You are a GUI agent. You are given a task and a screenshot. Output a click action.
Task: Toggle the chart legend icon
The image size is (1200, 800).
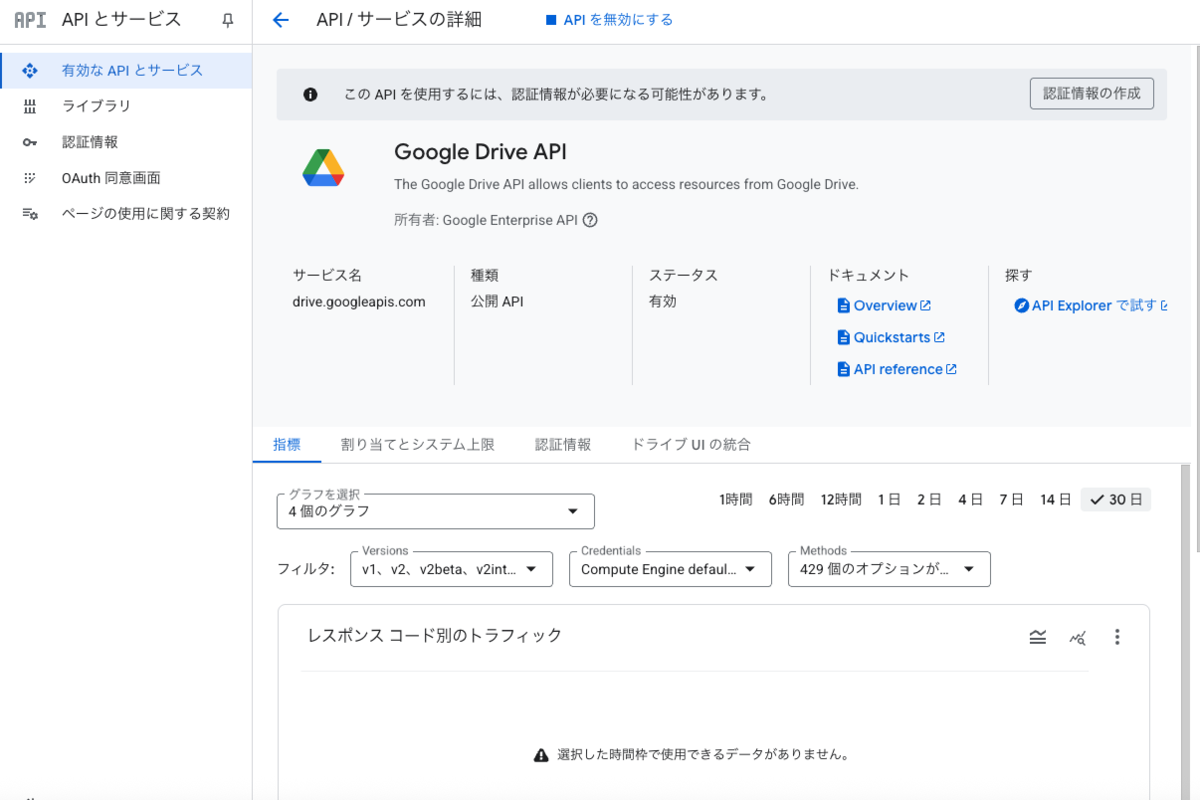pos(1038,637)
